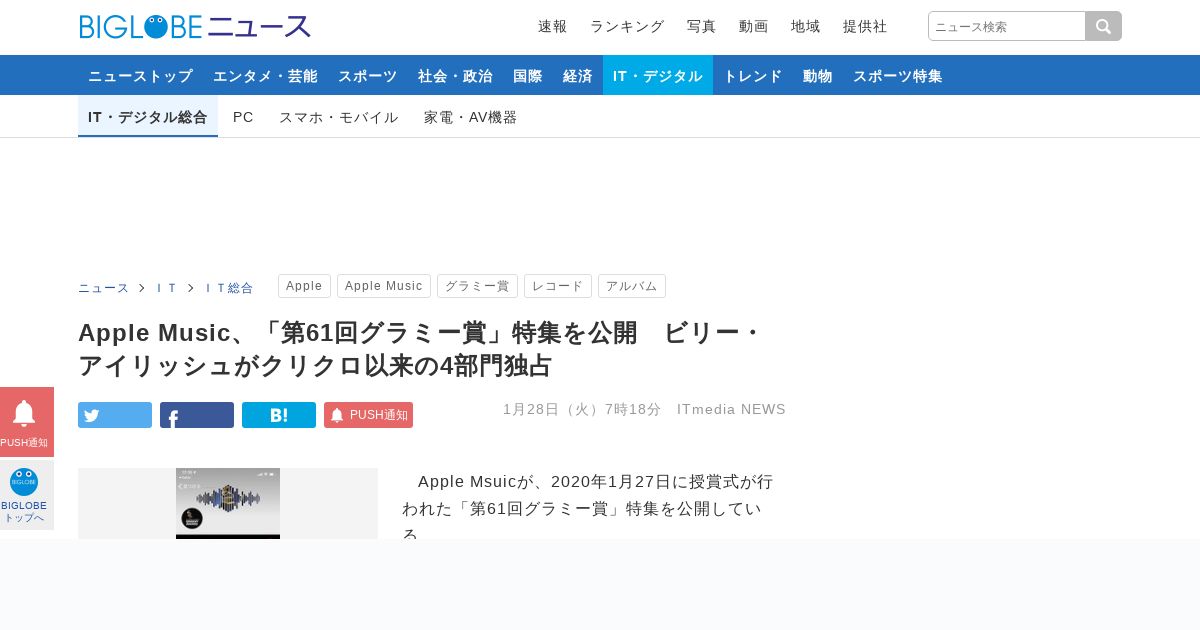
Task: Open 動画 in the top navigation
Action: 753,26
